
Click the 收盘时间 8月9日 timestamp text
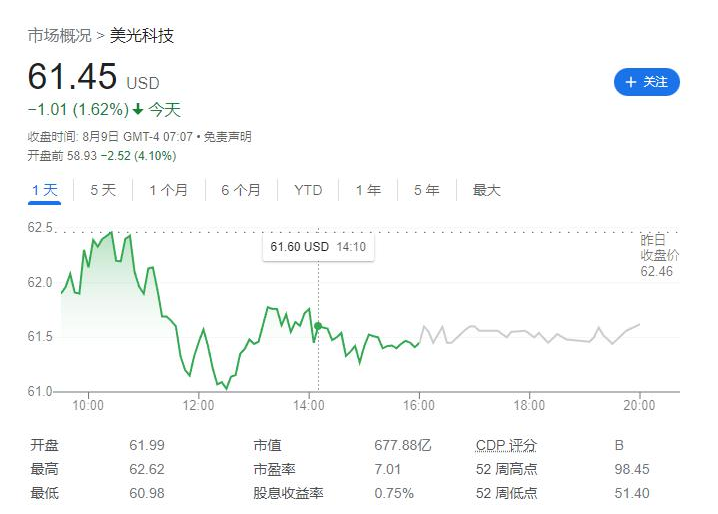coord(110,137)
